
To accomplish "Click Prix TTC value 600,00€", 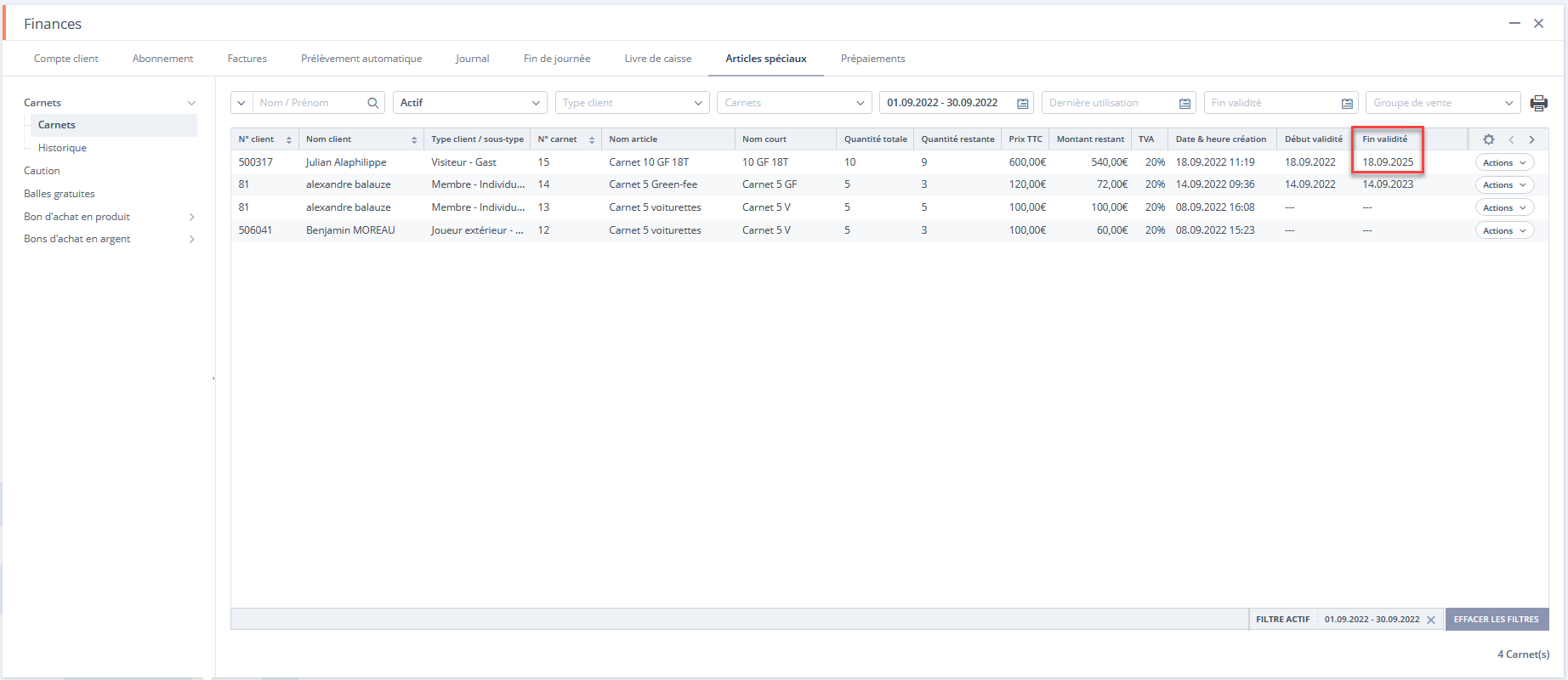I will click(1027, 162).
